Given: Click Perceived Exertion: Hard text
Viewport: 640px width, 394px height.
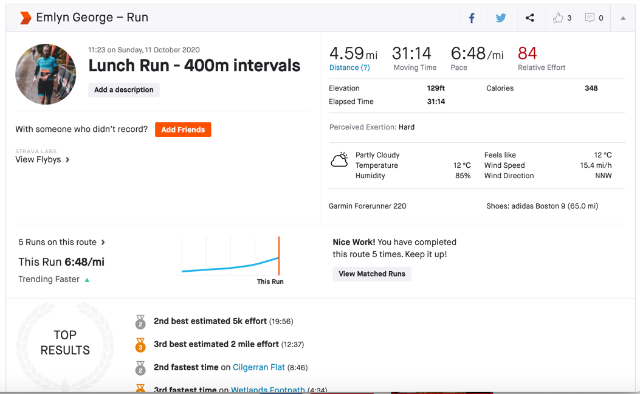Looking at the screenshot, I should (x=372, y=127).
